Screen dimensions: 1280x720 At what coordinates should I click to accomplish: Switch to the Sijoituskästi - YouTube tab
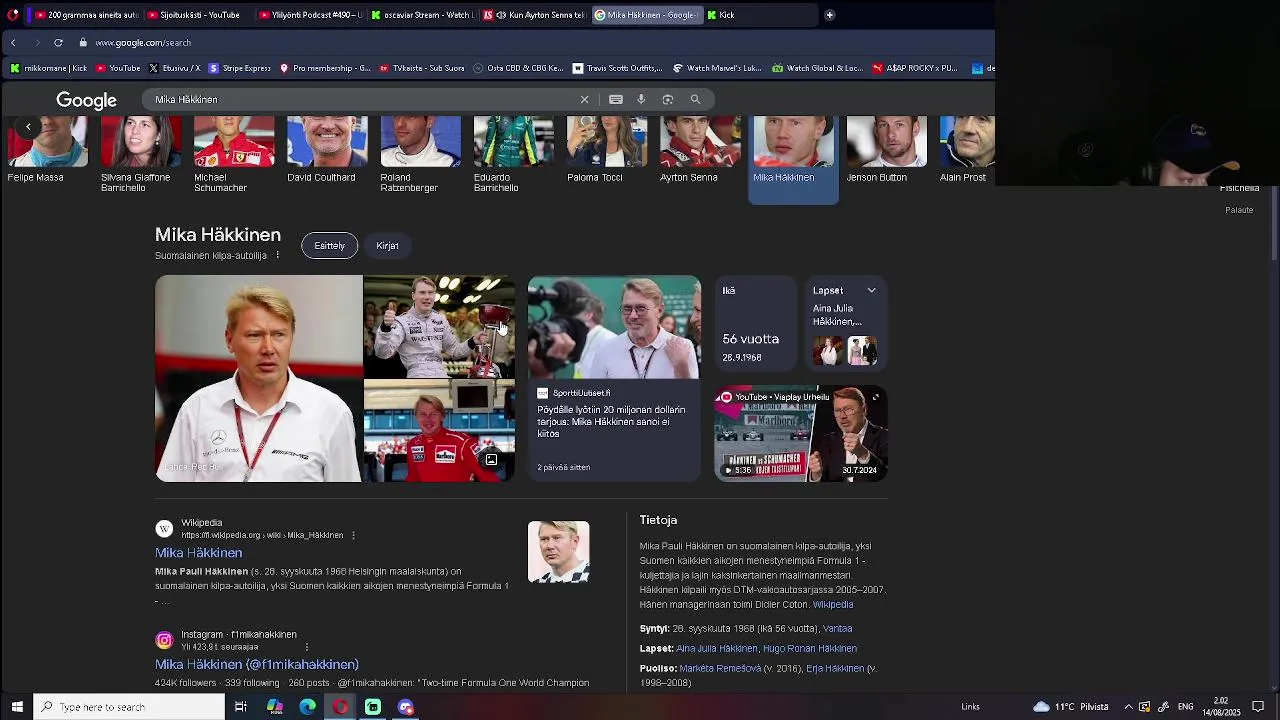pyautogui.click(x=199, y=15)
